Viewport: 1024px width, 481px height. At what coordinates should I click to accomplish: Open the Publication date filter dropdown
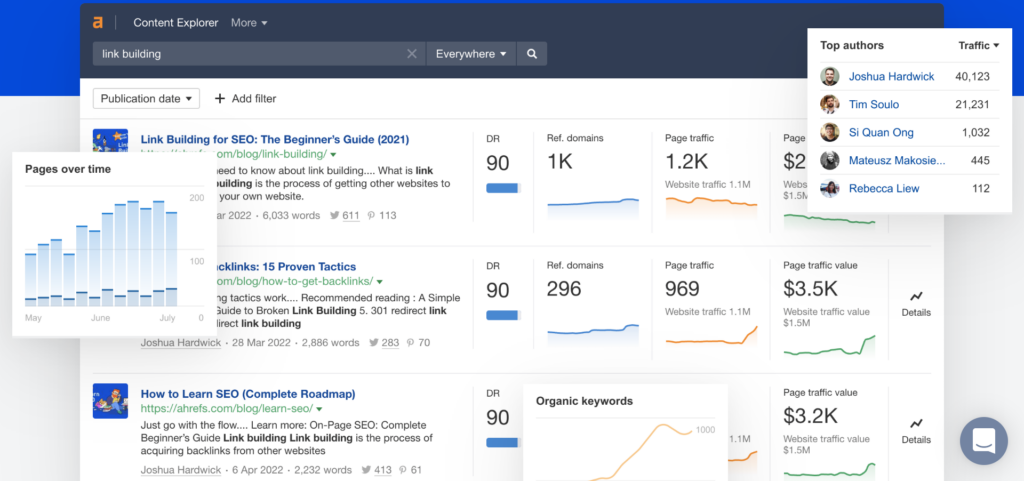pos(146,99)
